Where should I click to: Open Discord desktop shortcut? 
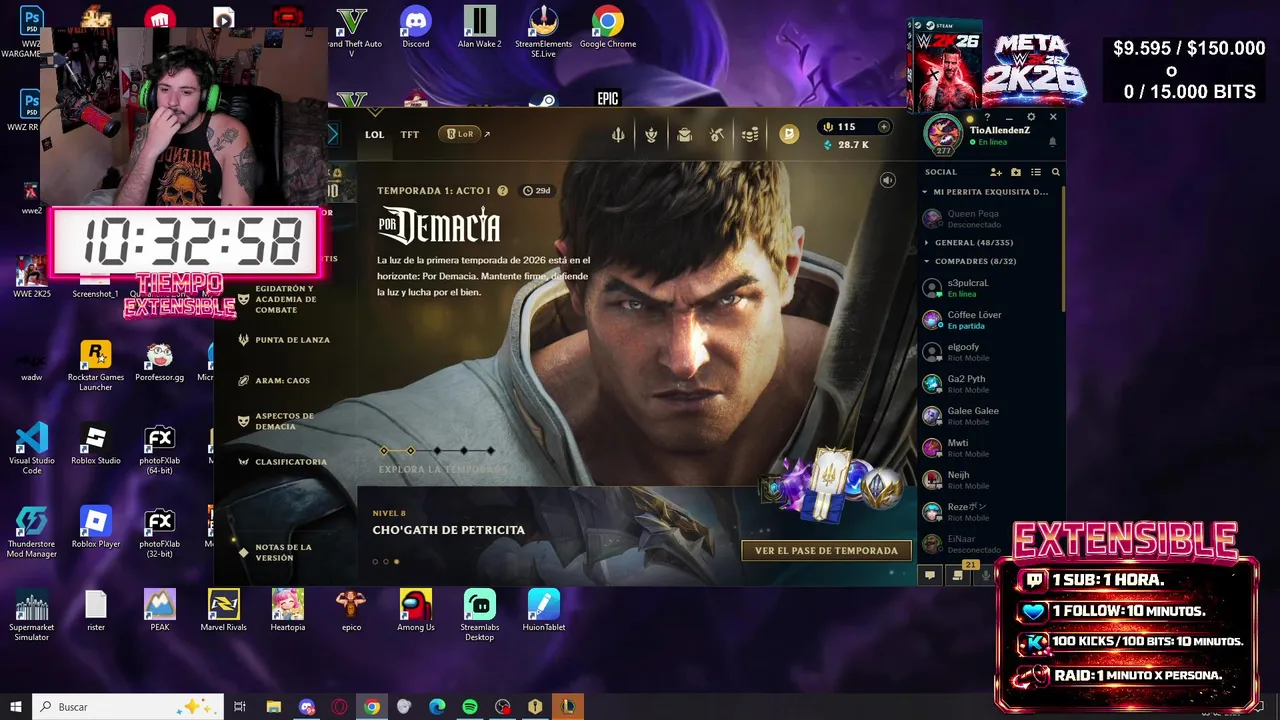[x=416, y=27]
